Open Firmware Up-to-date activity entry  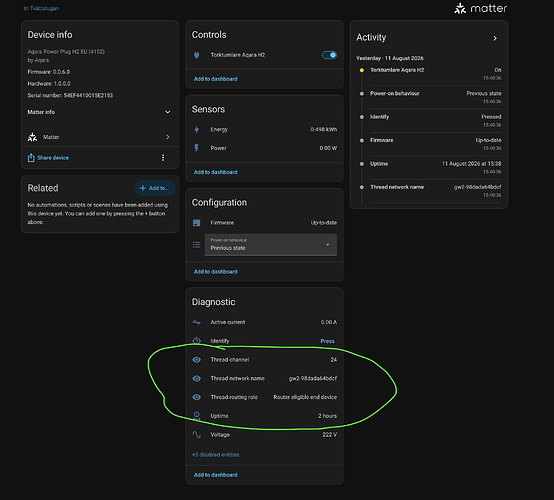[x=435, y=143]
